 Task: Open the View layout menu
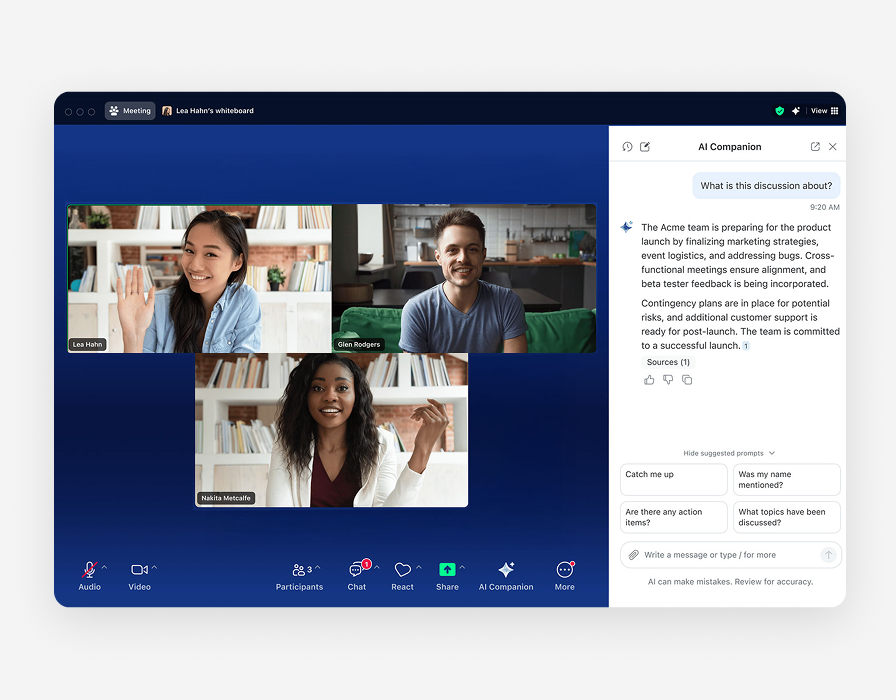[825, 111]
